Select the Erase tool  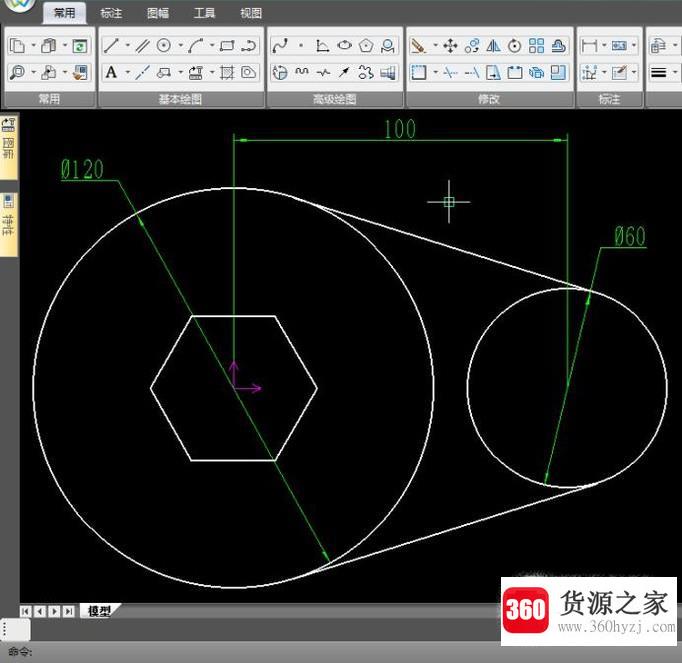click(419, 45)
